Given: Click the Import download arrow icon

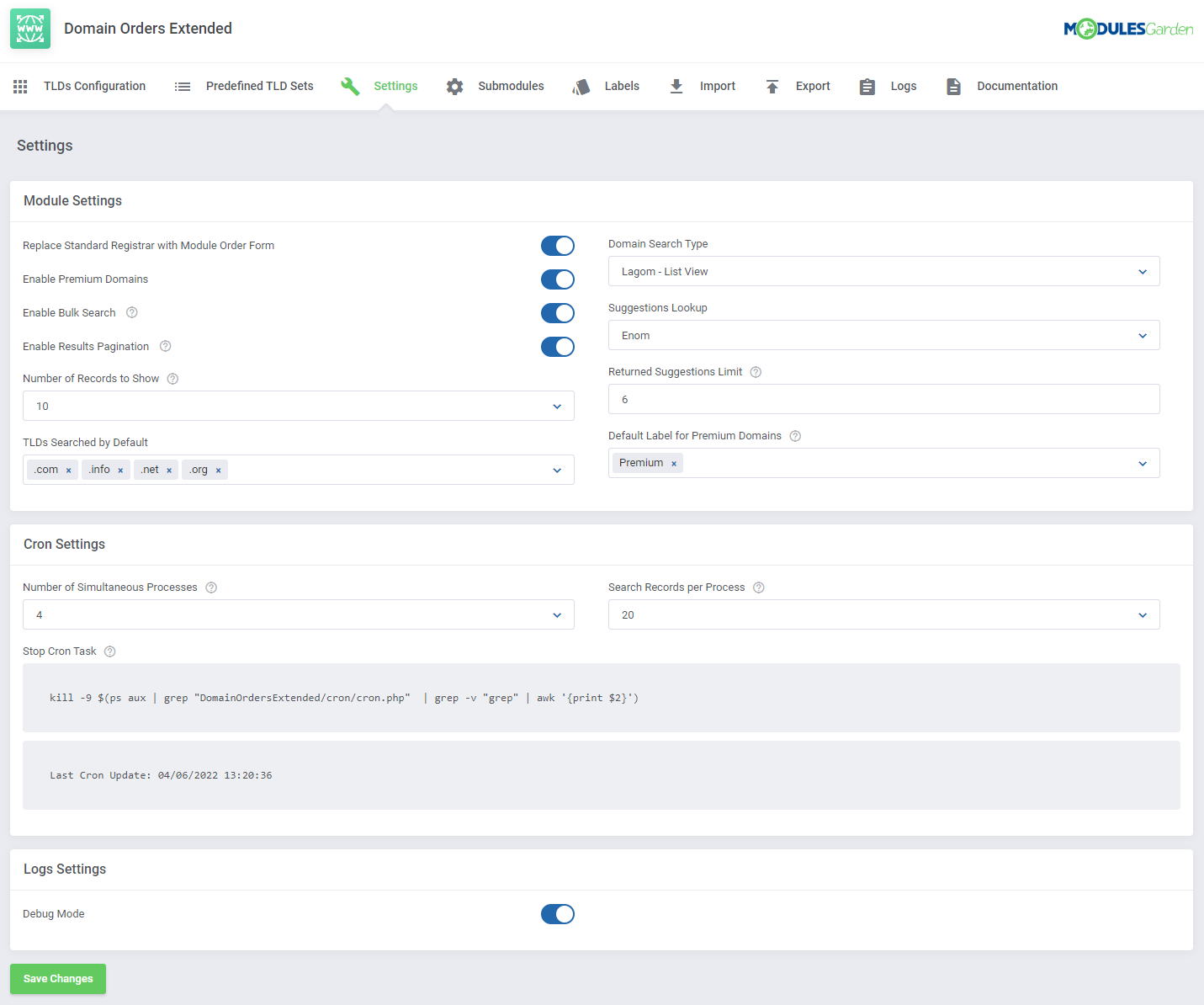Looking at the screenshot, I should [676, 87].
